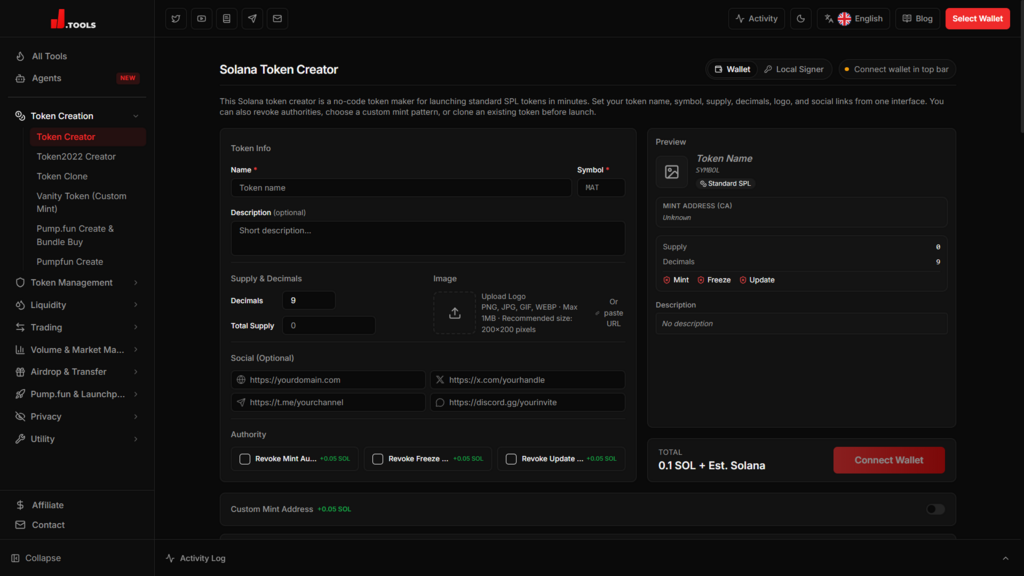Screen dimensions: 1024x576
Task: Open the YouTube icon in top bar
Action: pos(201,18)
